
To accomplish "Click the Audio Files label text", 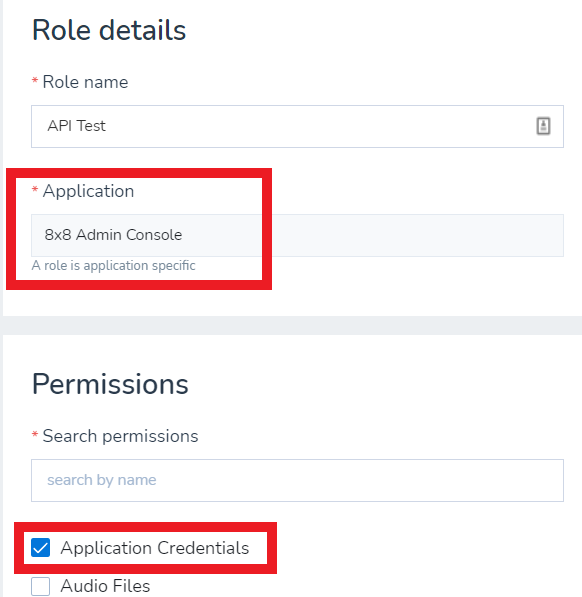I will [105, 586].
